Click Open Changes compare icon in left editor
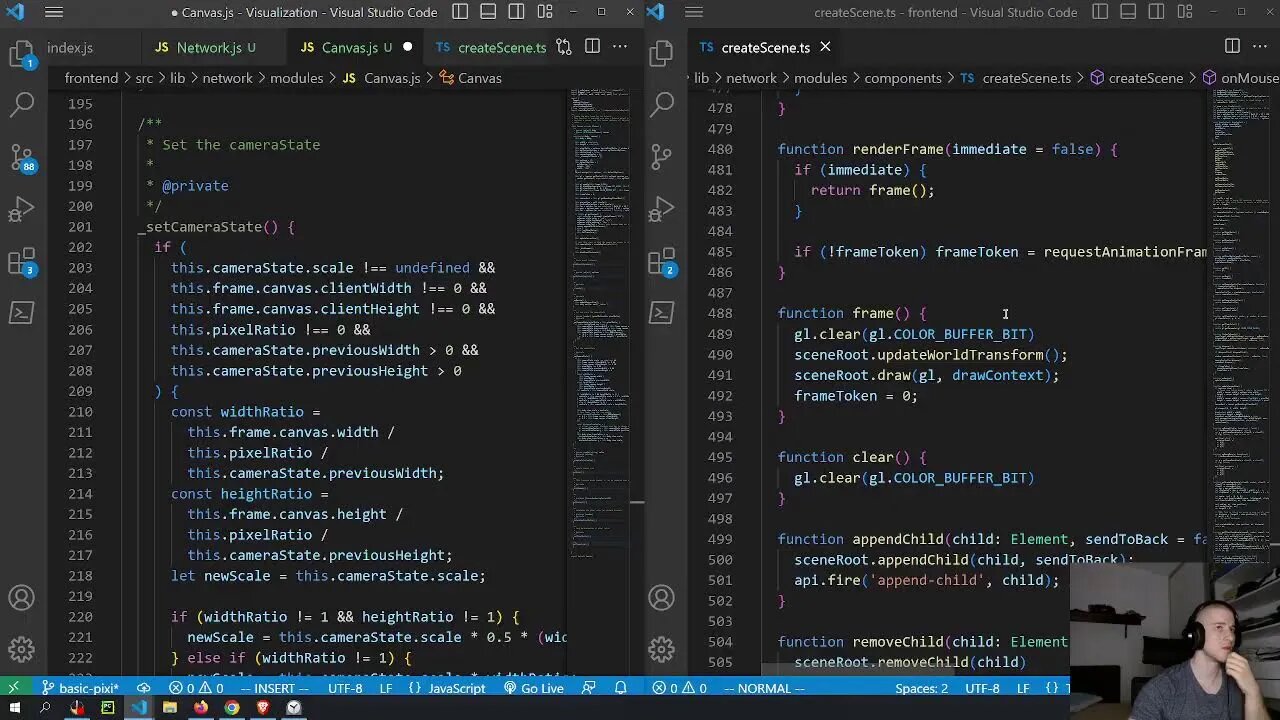The width and height of the screenshot is (1280, 720). pyautogui.click(x=564, y=47)
